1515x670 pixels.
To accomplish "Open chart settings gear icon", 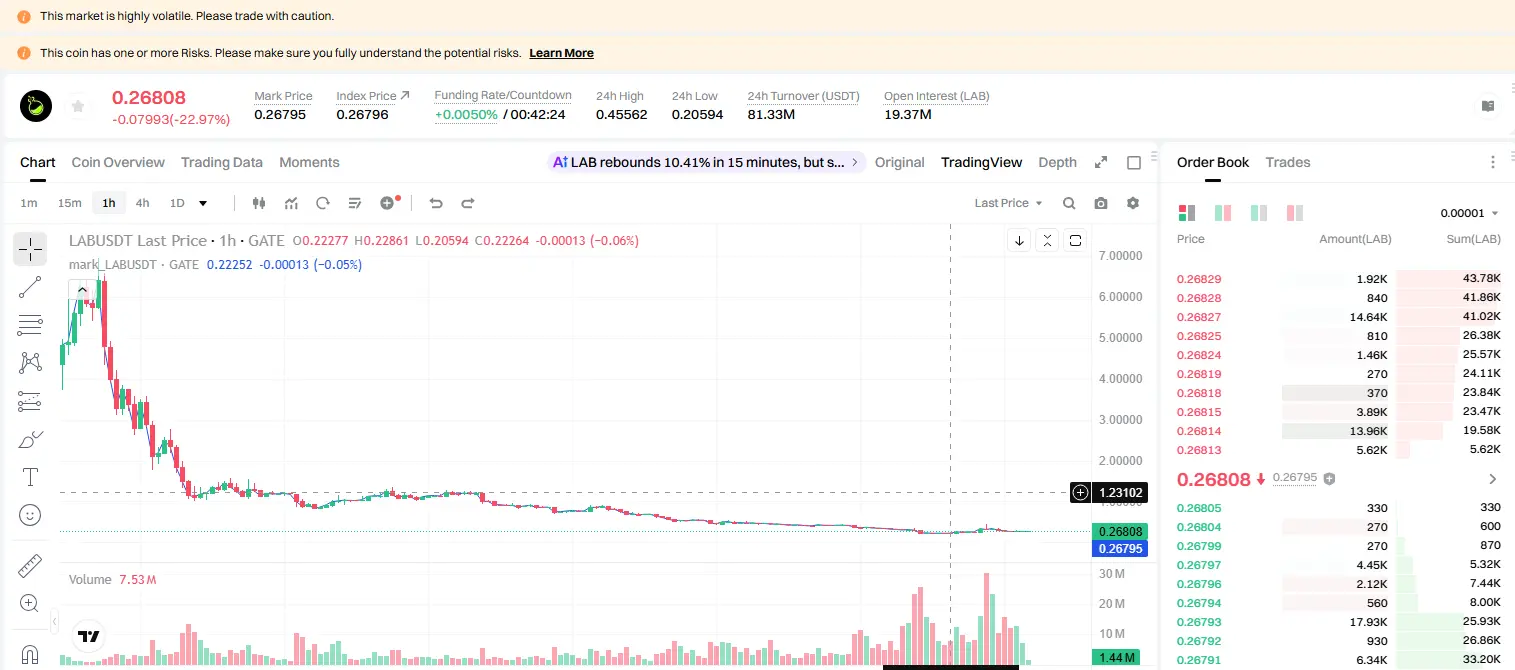I will point(1133,203).
